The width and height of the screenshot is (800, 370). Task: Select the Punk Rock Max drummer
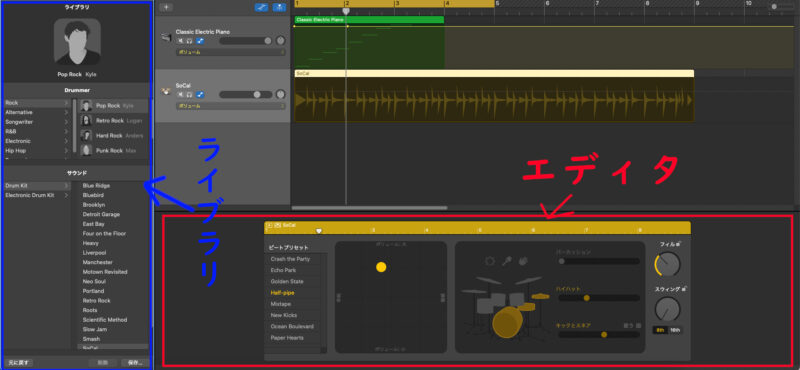(x=114, y=151)
